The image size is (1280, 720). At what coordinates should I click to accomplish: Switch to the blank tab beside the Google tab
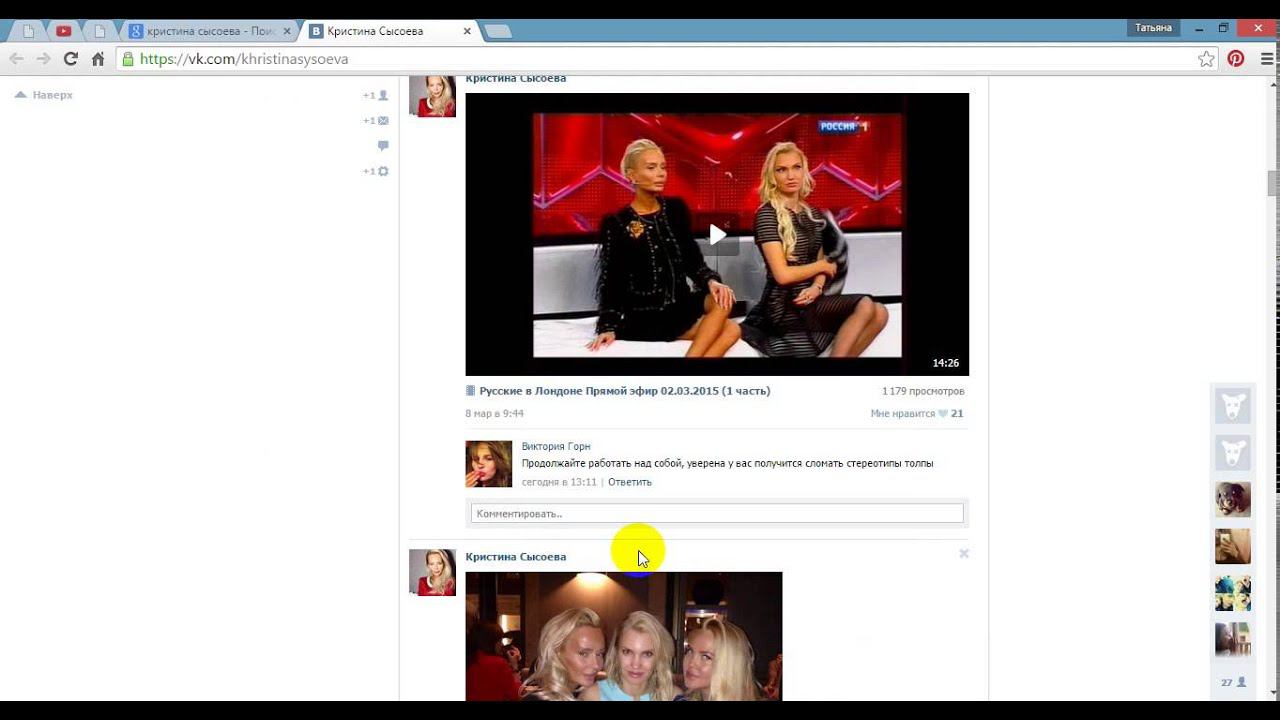[100, 31]
